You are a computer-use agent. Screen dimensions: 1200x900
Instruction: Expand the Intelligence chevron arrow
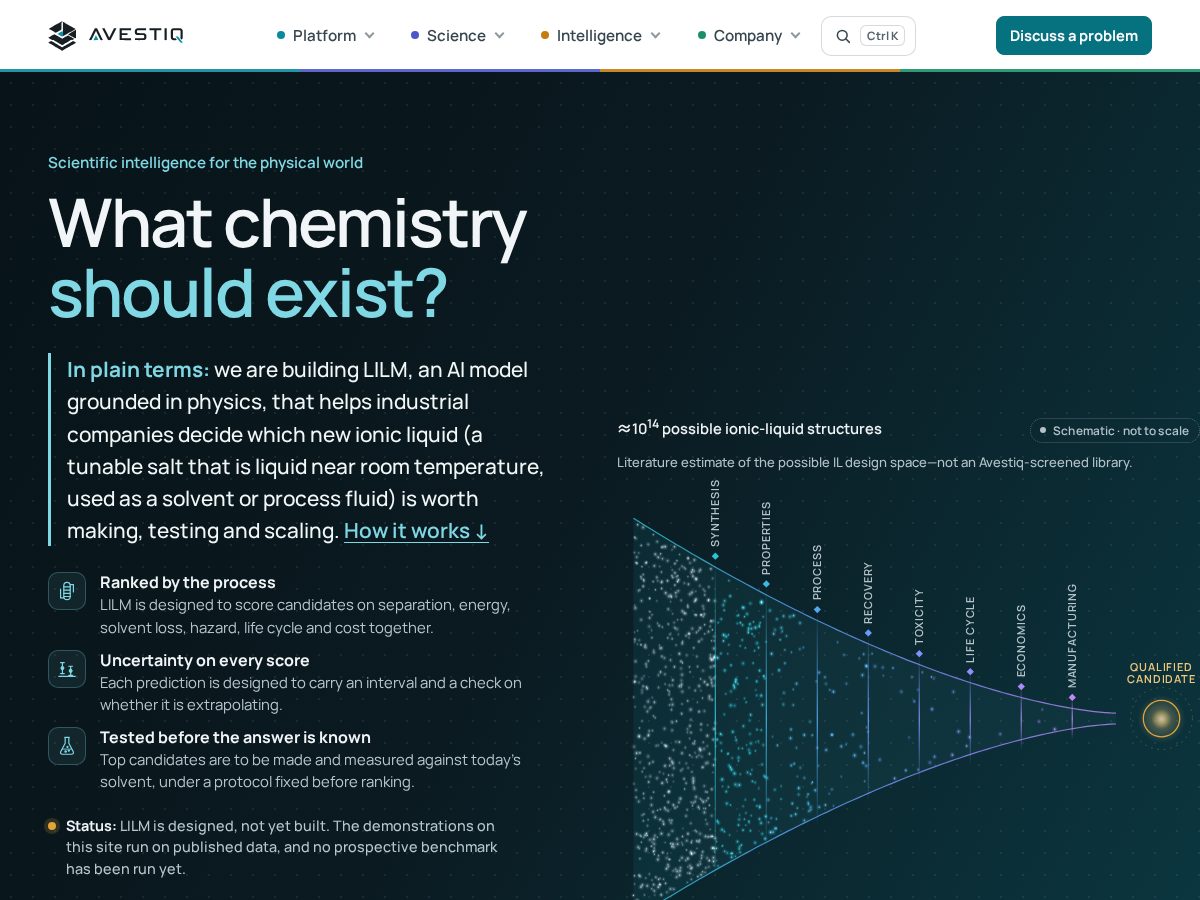(655, 36)
